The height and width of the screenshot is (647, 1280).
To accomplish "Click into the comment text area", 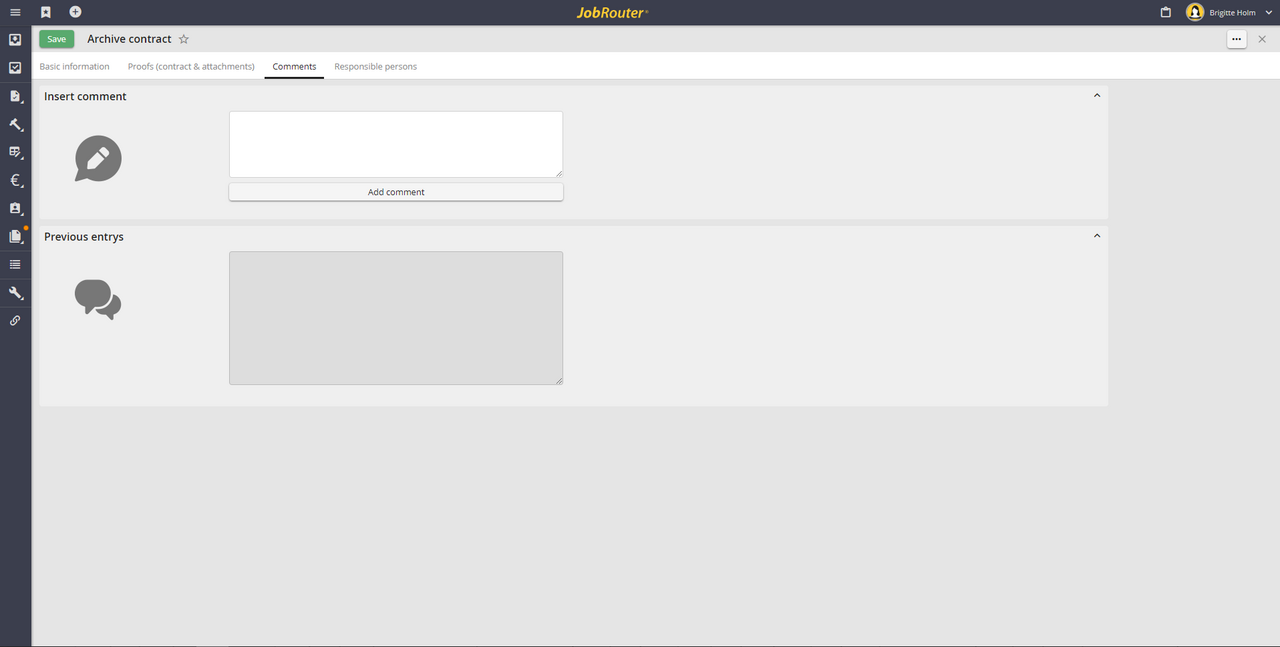I will 395,144.
